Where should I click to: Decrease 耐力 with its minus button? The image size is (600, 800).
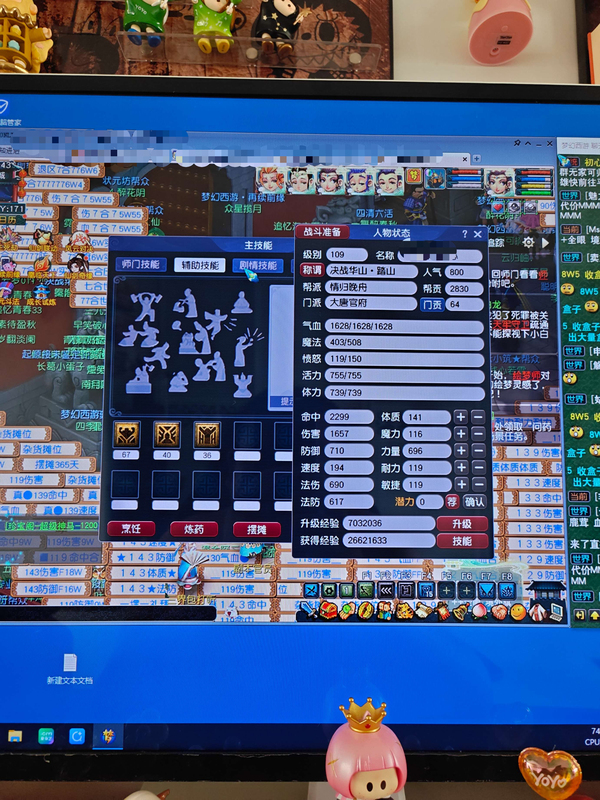[x=478, y=467]
